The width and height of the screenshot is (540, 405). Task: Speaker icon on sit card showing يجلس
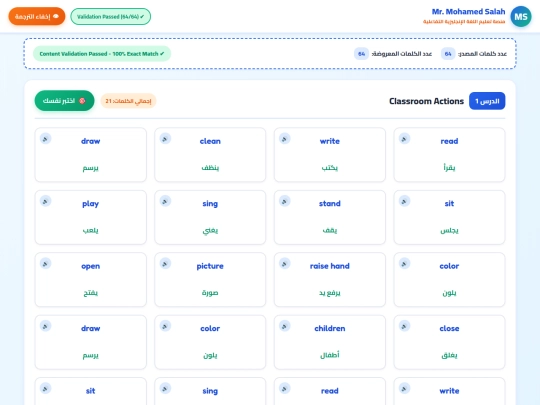point(404,201)
